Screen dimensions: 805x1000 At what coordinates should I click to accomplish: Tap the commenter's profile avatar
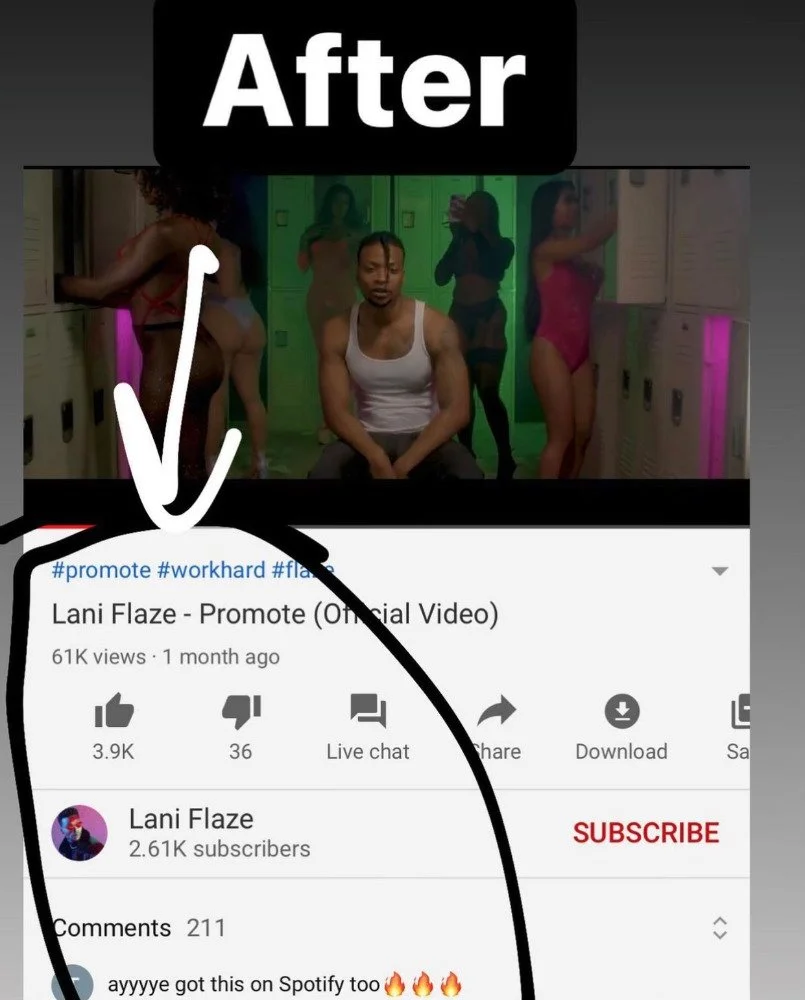click(72, 983)
